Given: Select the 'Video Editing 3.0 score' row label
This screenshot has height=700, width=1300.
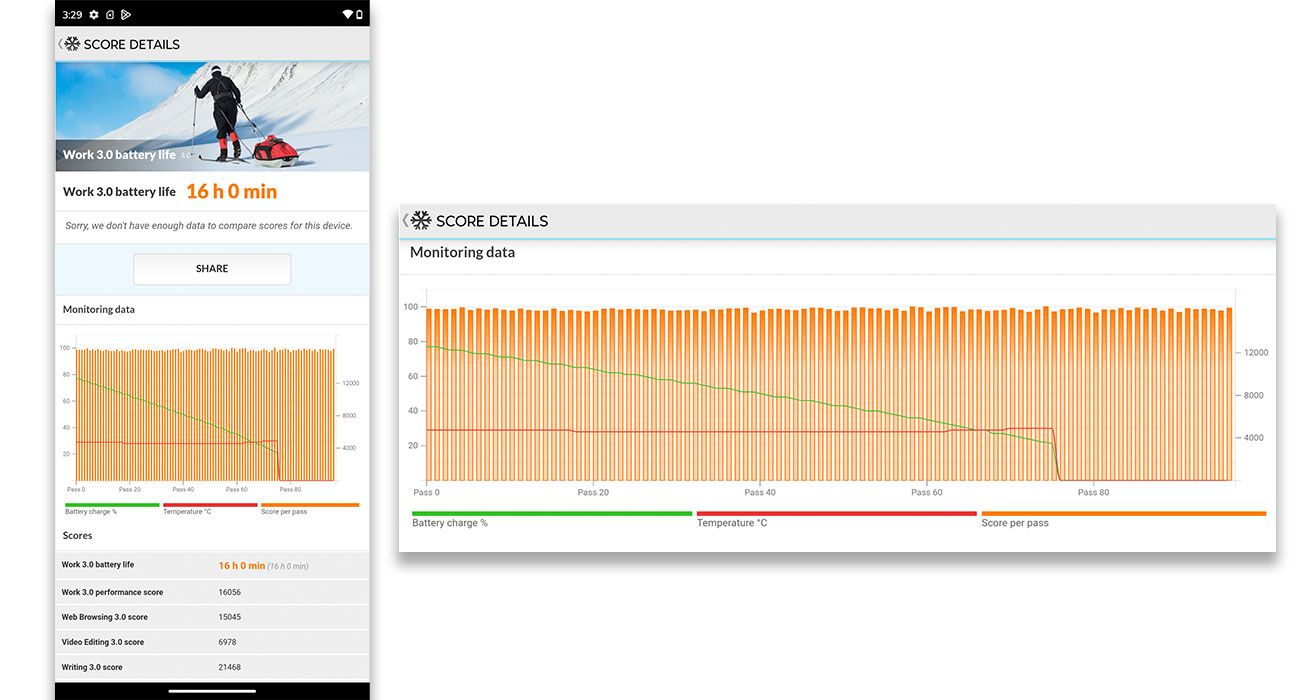Looking at the screenshot, I should [103, 642].
